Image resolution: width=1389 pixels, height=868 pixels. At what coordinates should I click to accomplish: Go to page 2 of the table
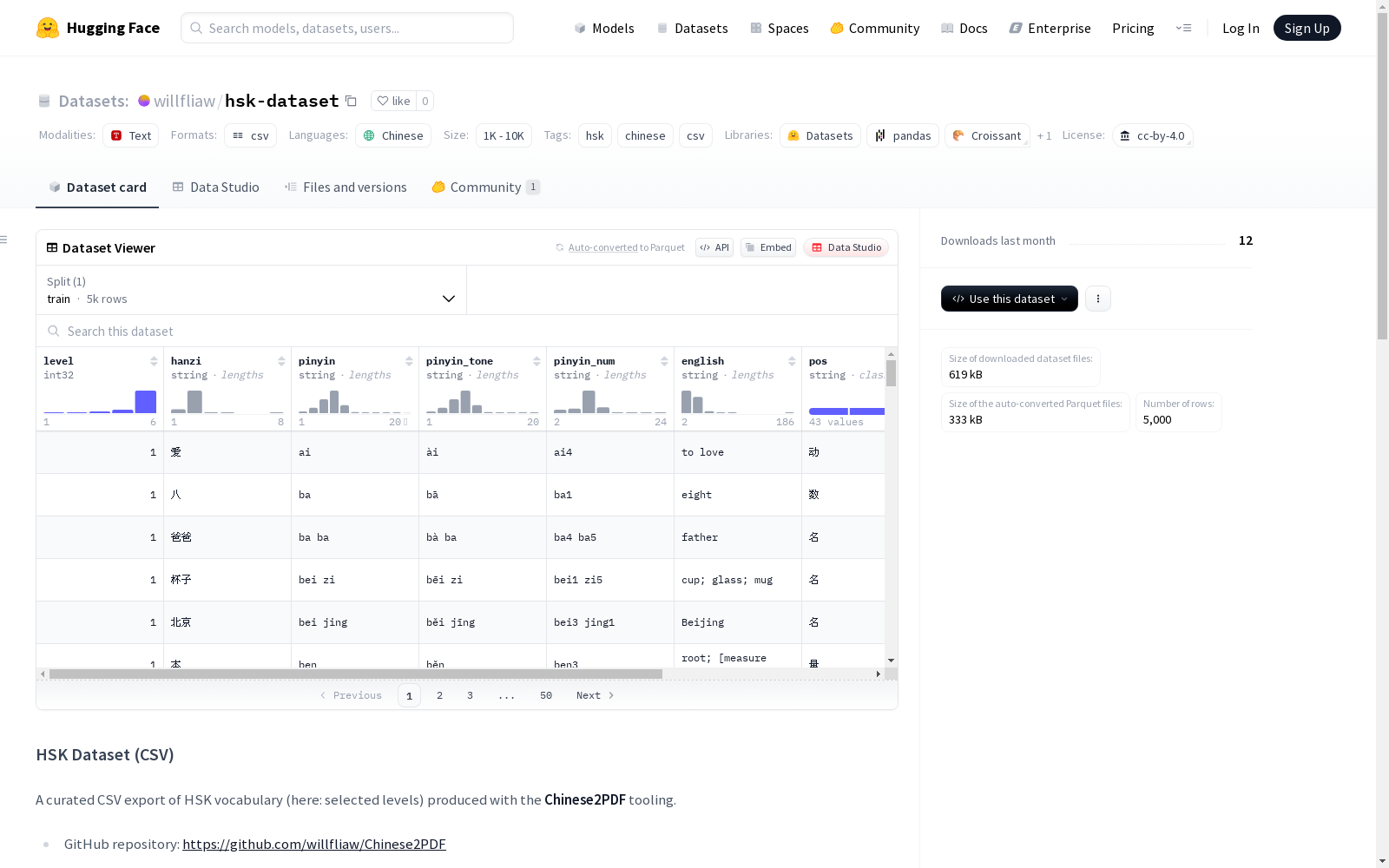pyautogui.click(x=440, y=695)
